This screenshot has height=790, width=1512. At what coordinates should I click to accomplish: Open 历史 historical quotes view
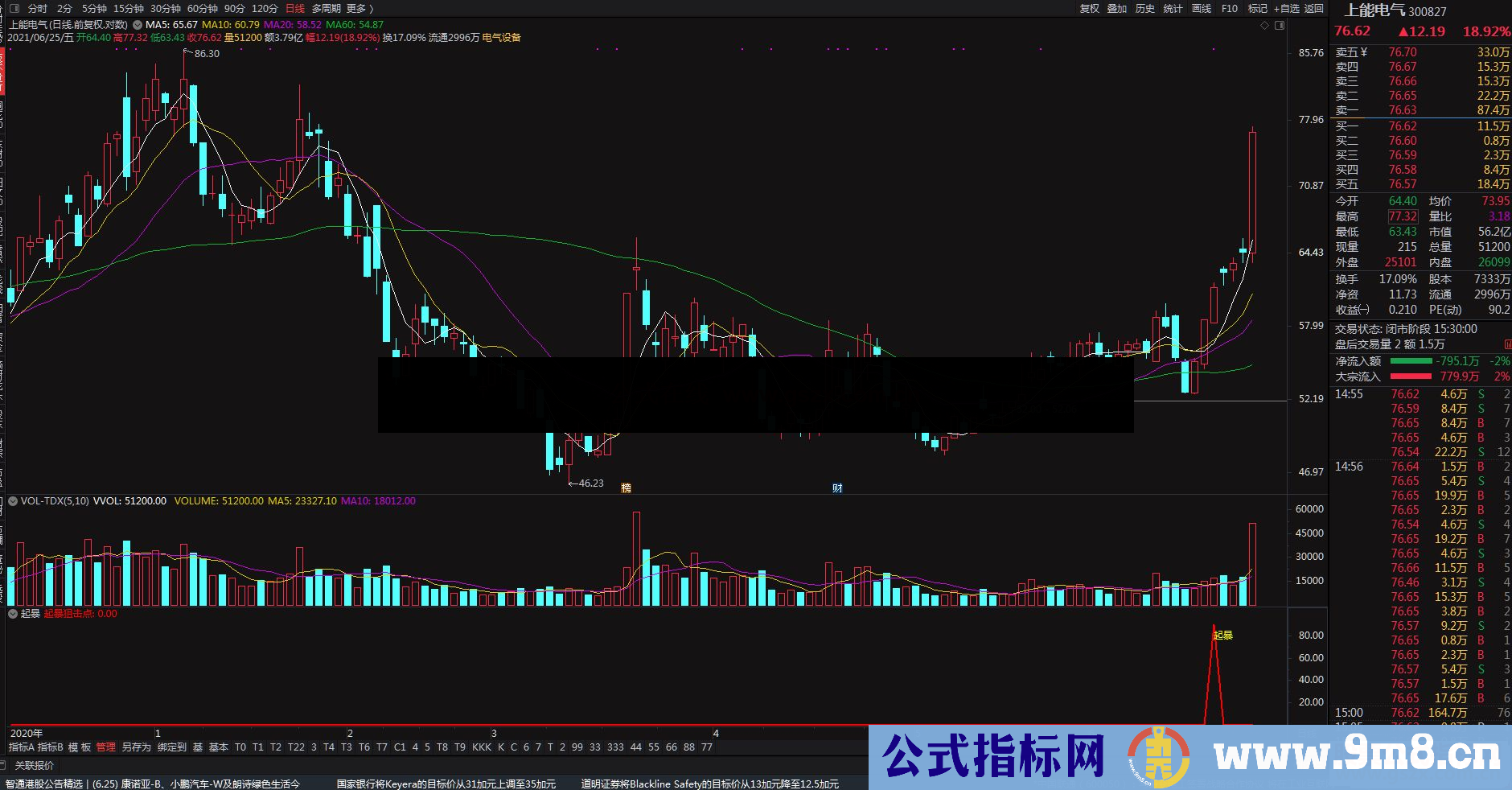pyautogui.click(x=1145, y=9)
